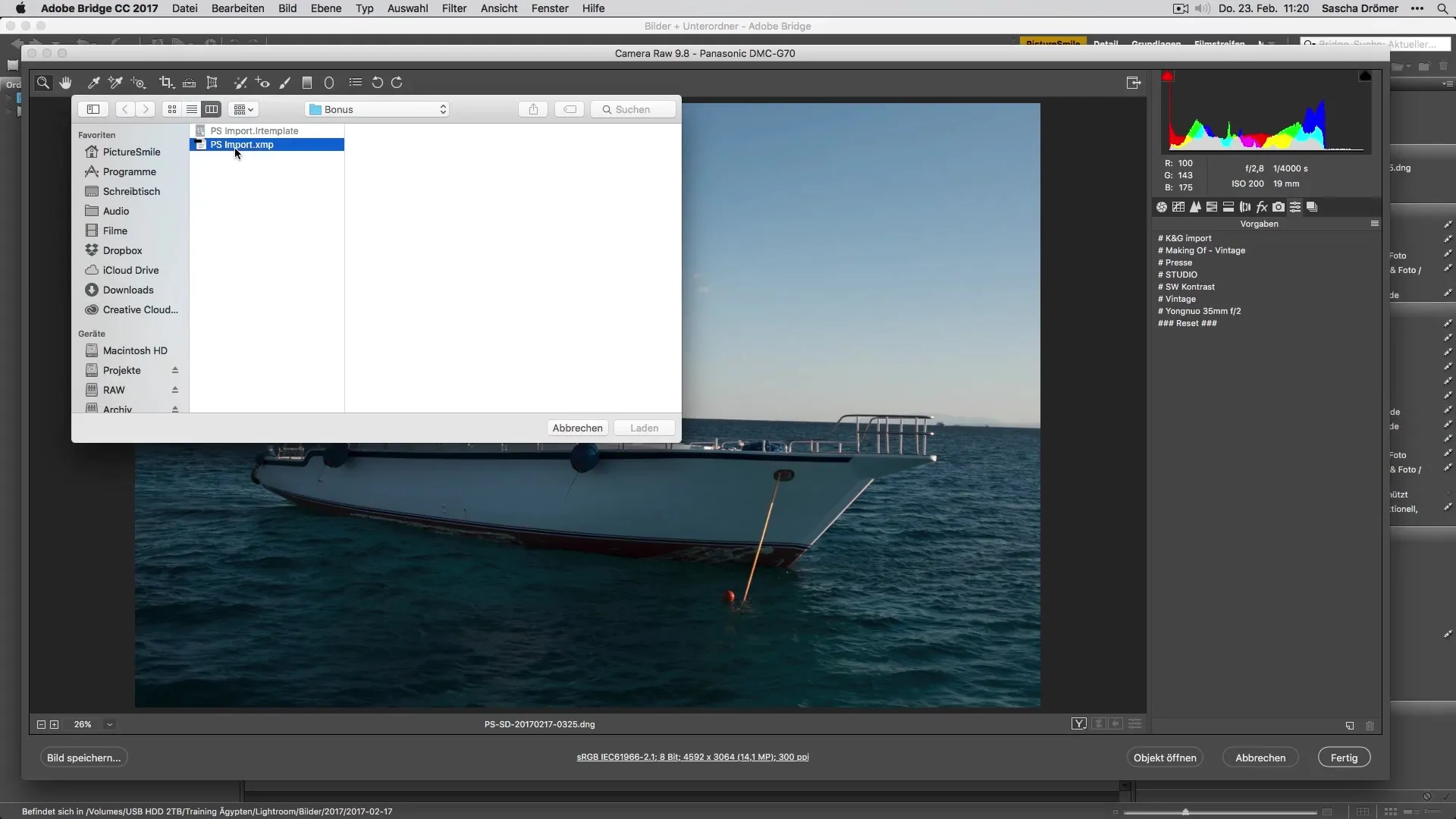This screenshot has width=1456, height=819.
Task: Open Datei menu in menu bar
Action: (x=185, y=8)
